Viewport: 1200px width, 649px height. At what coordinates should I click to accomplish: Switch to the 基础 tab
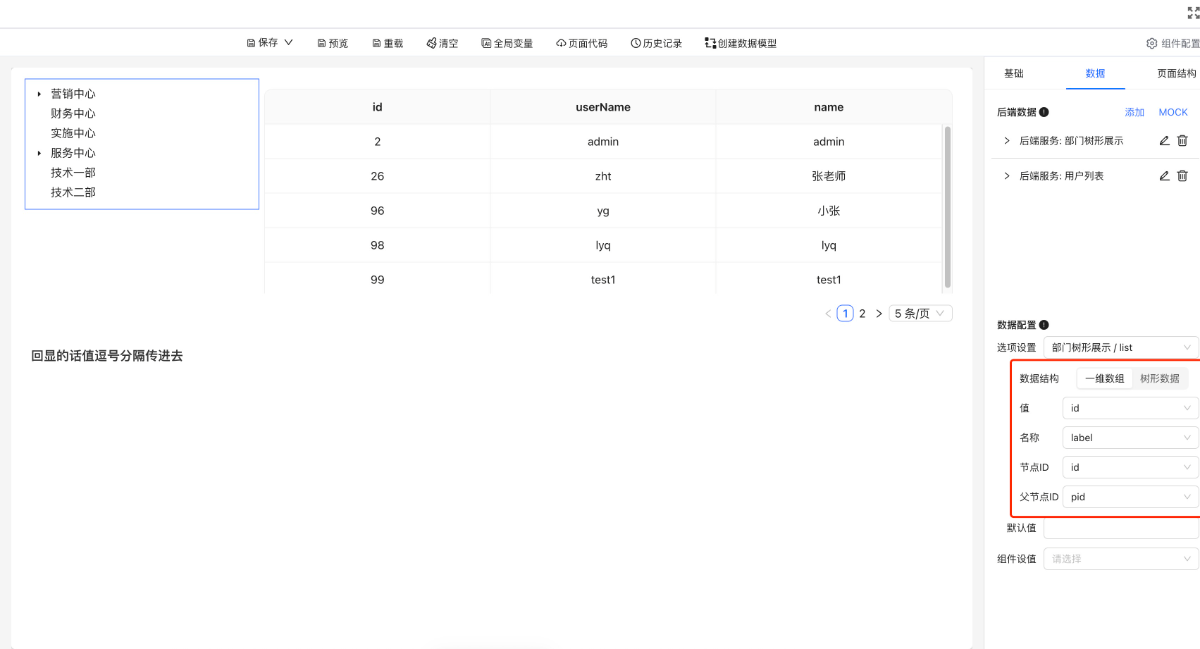1013,74
